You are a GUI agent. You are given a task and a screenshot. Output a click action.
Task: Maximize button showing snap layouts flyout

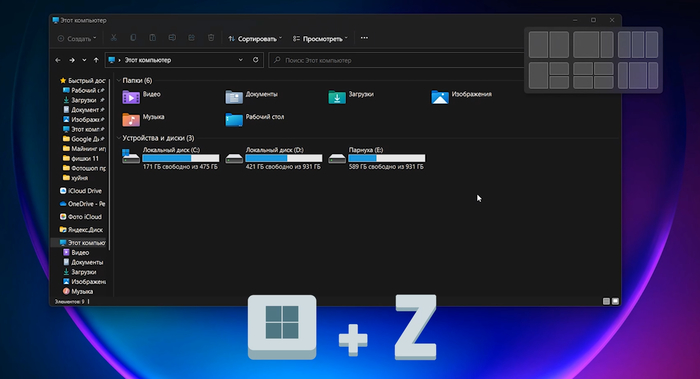click(593, 20)
